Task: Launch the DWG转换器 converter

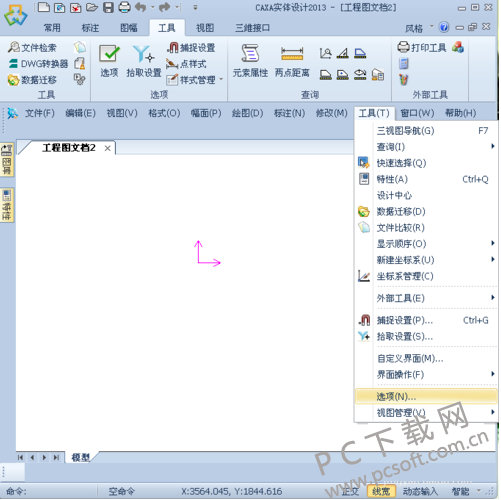Action: point(38,64)
